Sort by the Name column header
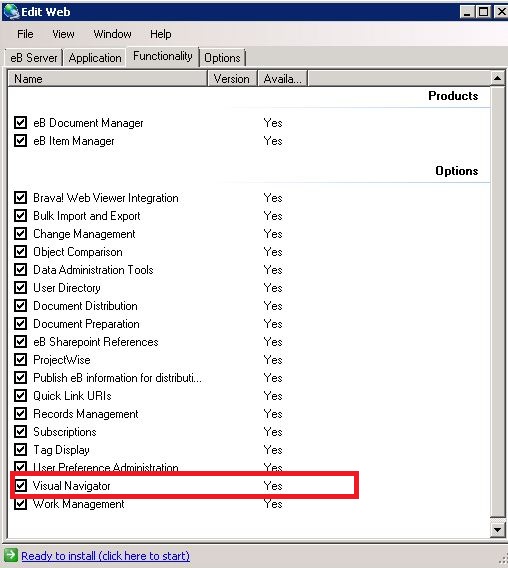 click(x=108, y=79)
